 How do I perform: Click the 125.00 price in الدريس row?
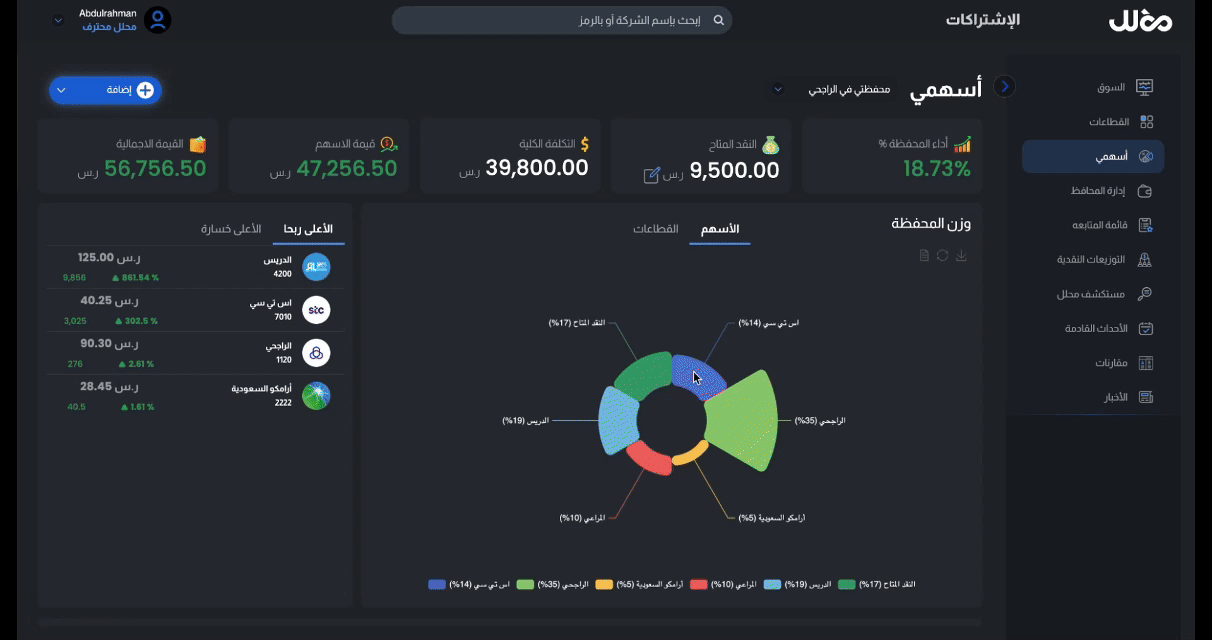tap(96, 257)
